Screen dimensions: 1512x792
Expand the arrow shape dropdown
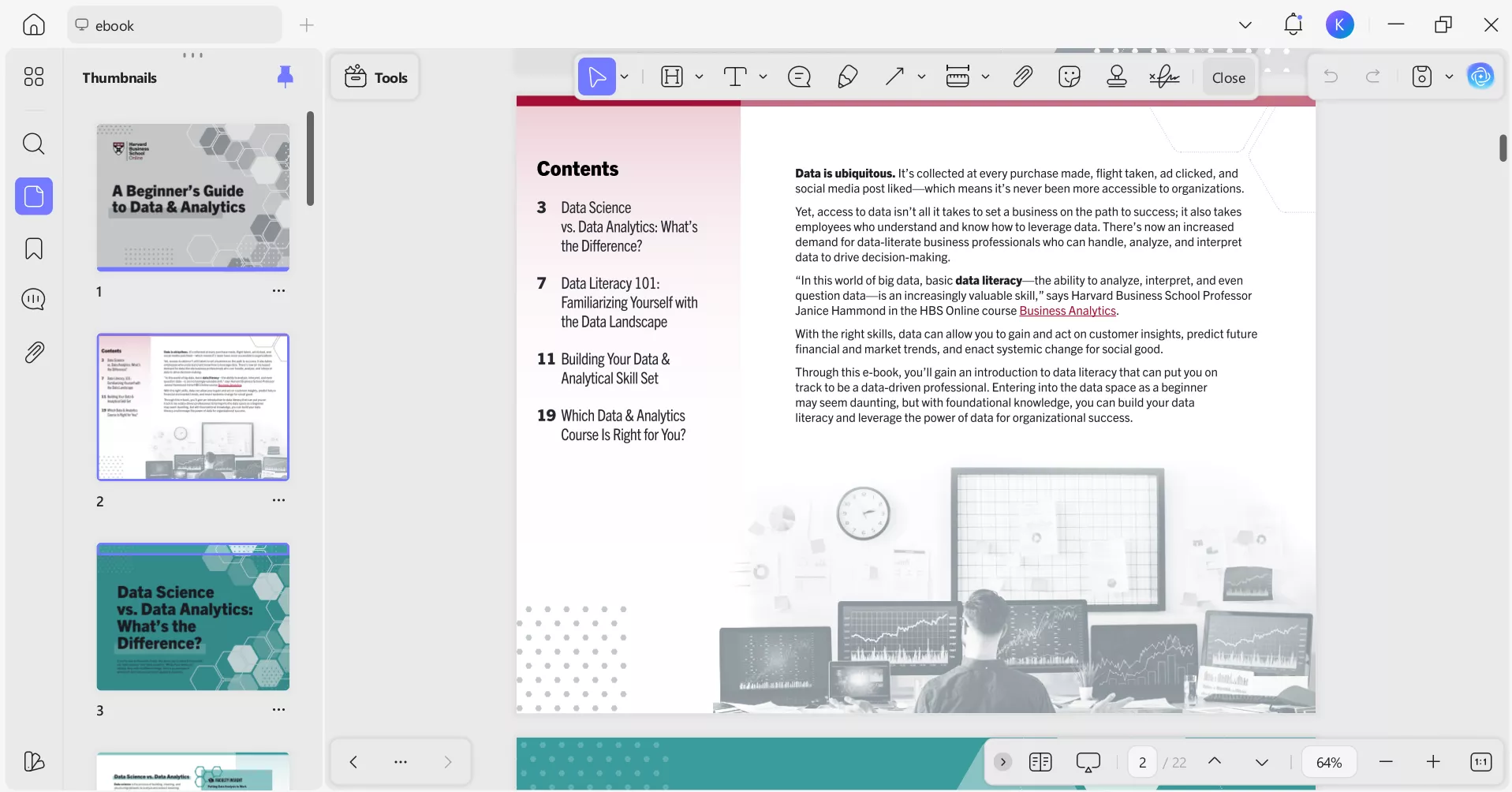[x=921, y=77]
